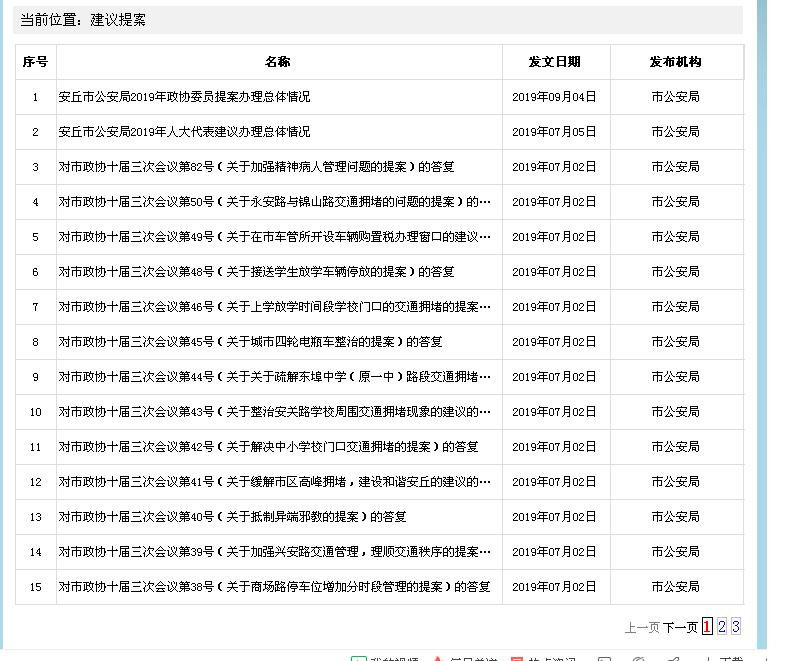Jump to page 2 of the list
This screenshot has height=661, width=800.
tap(721, 626)
